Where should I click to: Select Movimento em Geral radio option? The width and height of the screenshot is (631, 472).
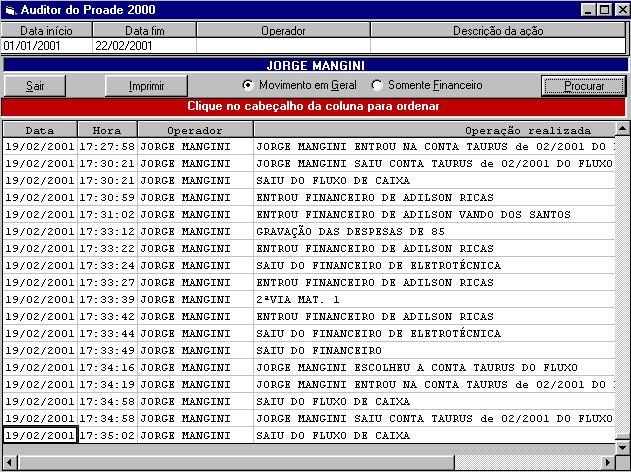coord(248,85)
